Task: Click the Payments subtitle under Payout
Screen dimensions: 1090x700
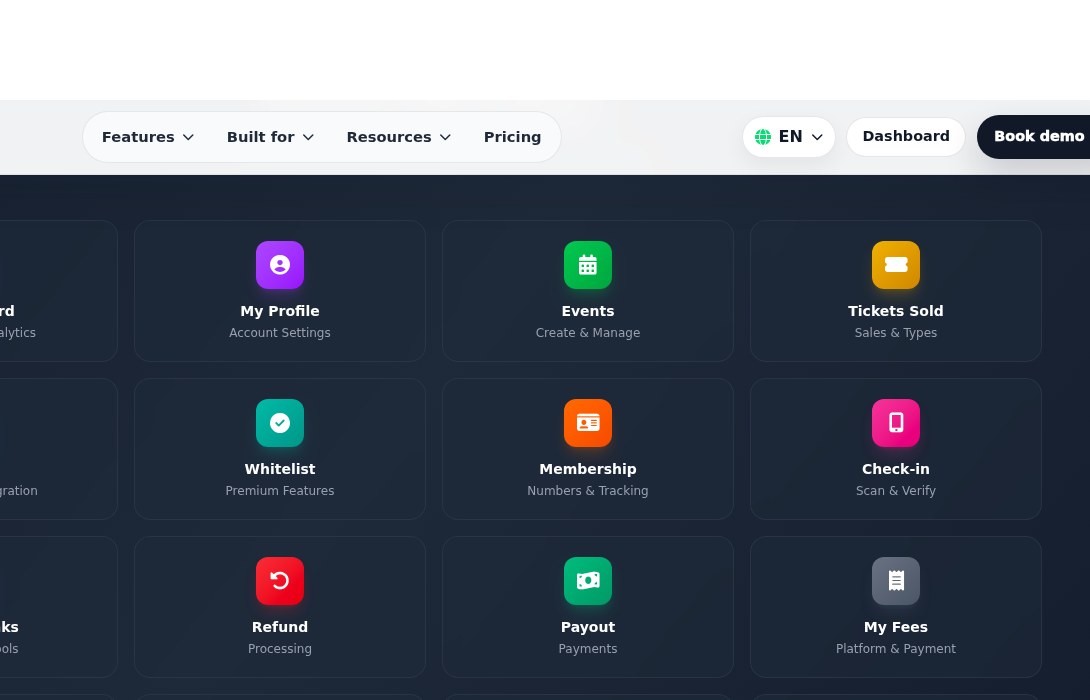Action: point(587,648)
